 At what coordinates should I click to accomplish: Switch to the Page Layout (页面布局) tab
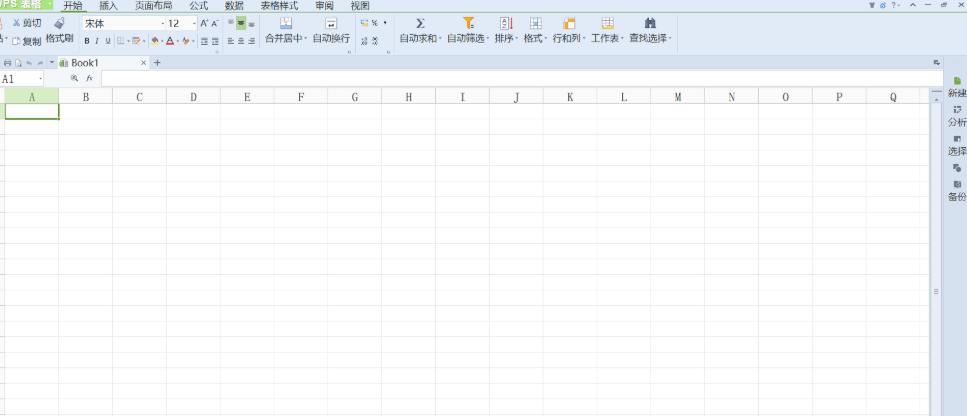[154, 6]
